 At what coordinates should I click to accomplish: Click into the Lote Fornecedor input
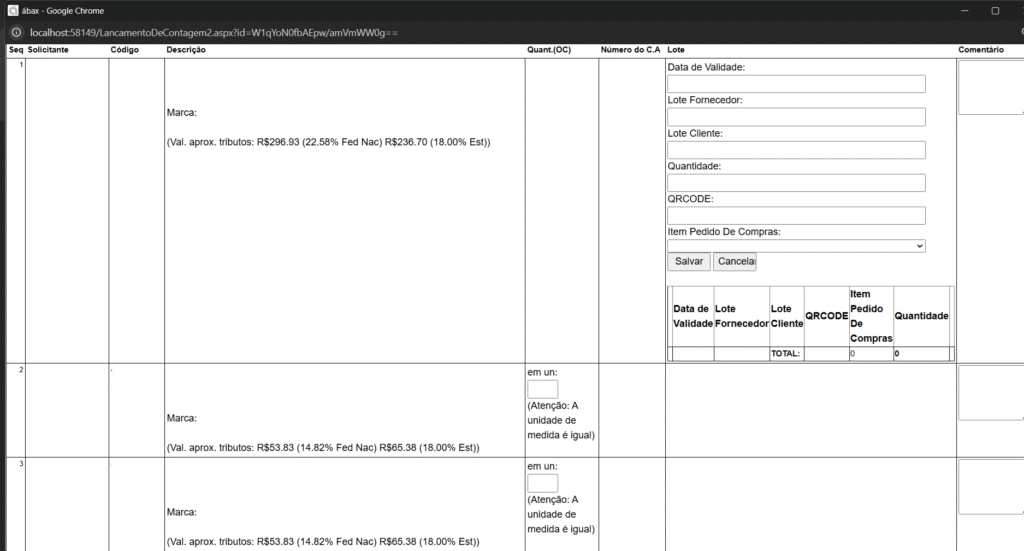796,117
